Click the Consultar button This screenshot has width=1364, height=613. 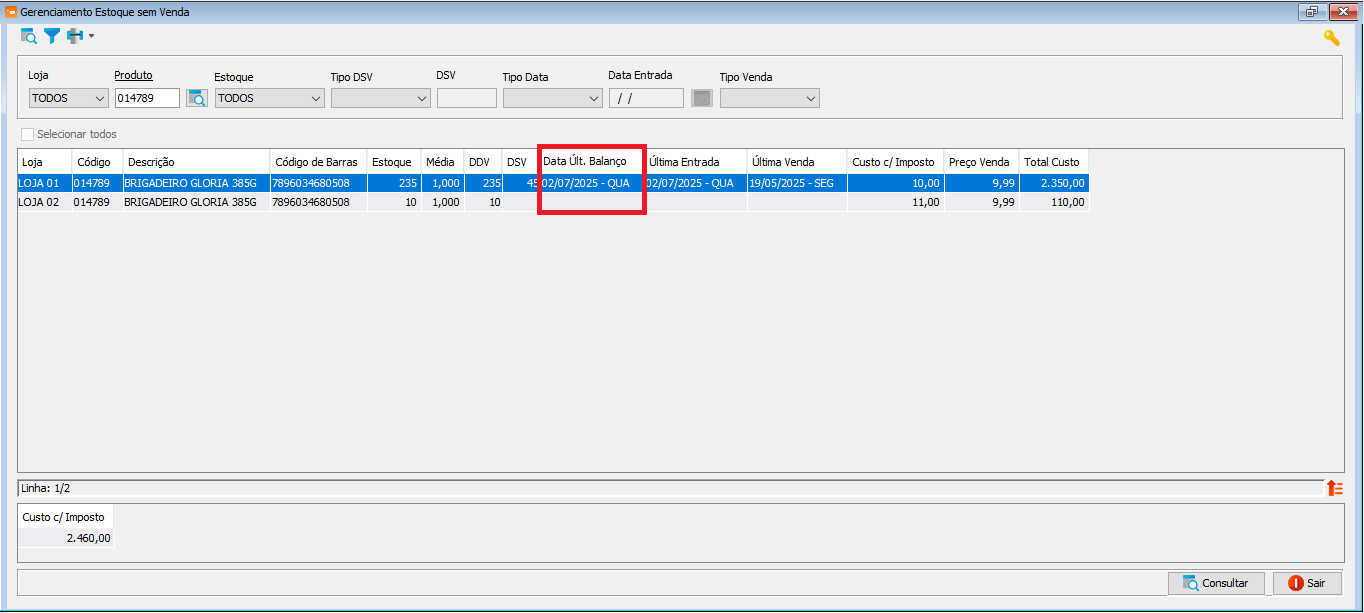pos(1215,583)
